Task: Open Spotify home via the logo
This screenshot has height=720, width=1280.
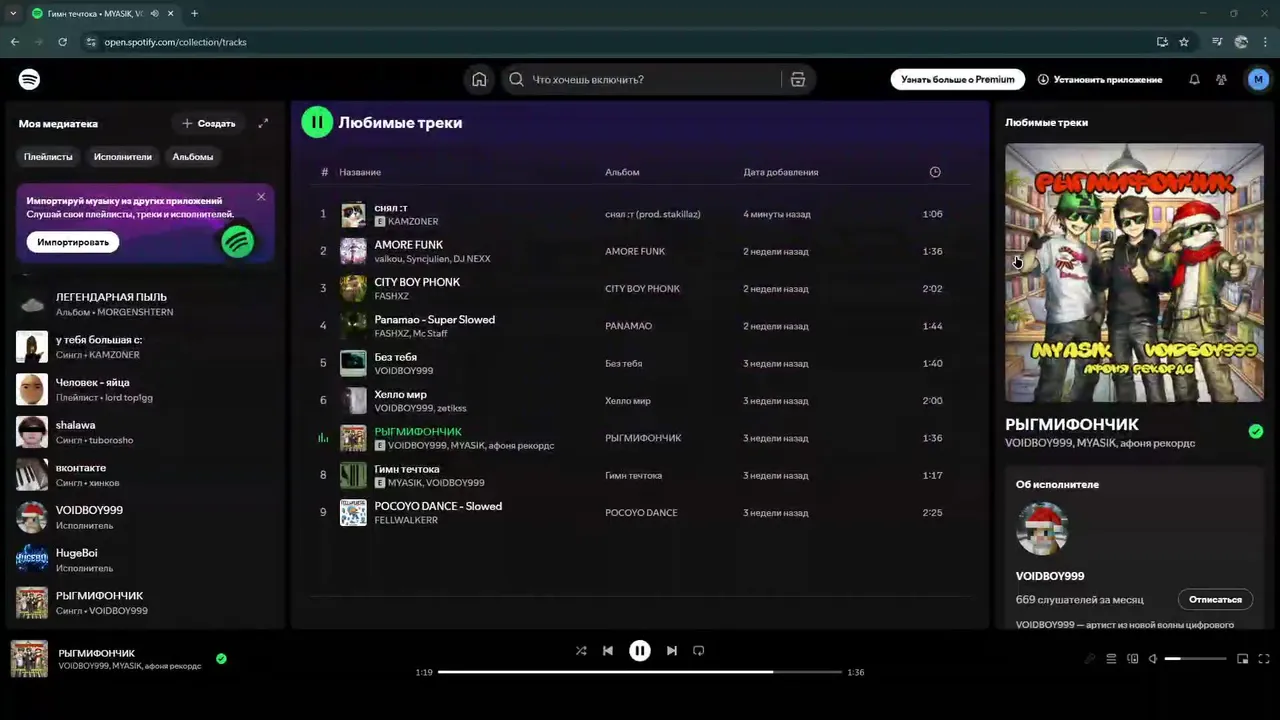Action: tap(29, 79)
